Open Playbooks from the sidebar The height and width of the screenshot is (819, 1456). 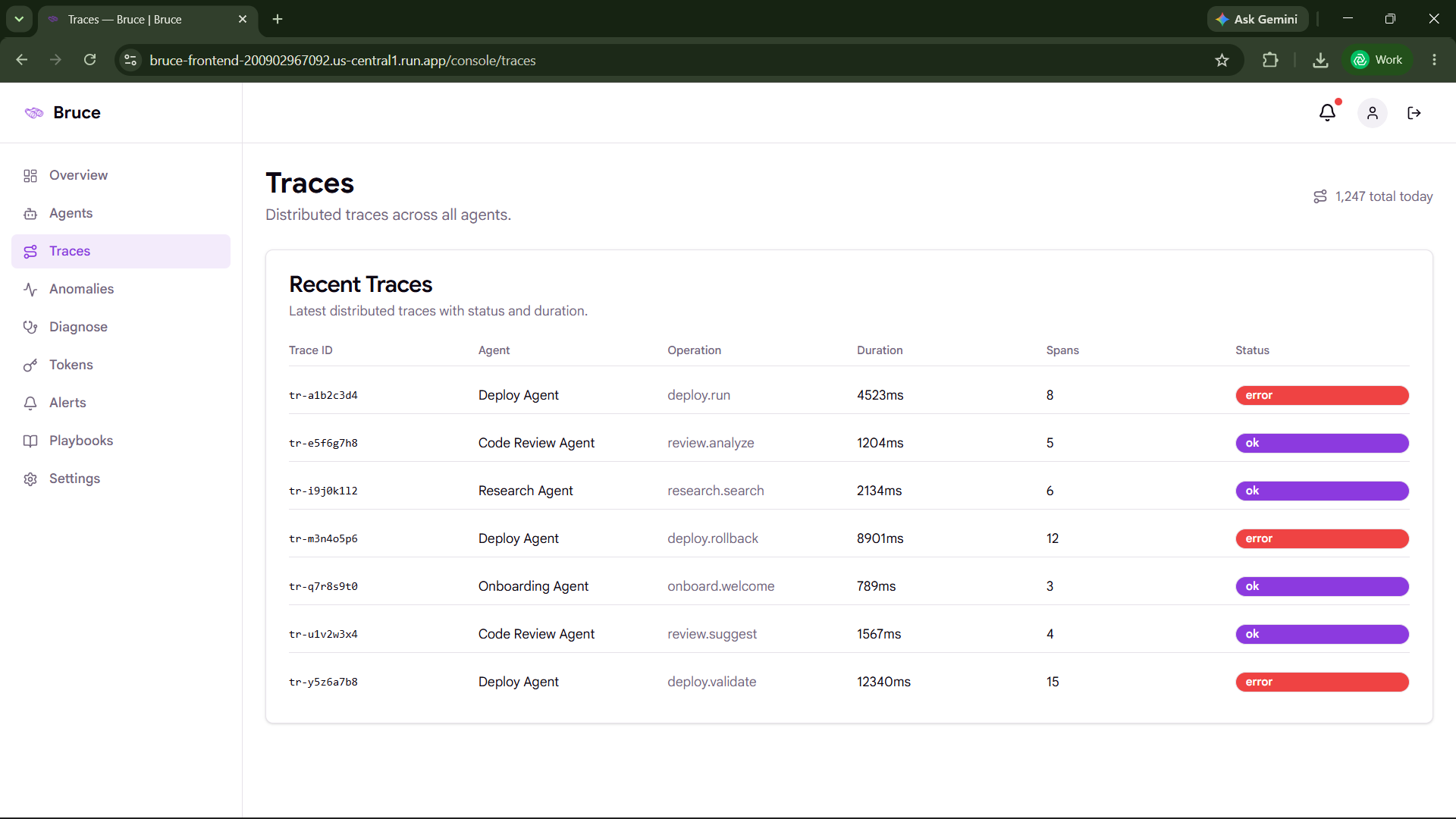[x=121, y=441]
